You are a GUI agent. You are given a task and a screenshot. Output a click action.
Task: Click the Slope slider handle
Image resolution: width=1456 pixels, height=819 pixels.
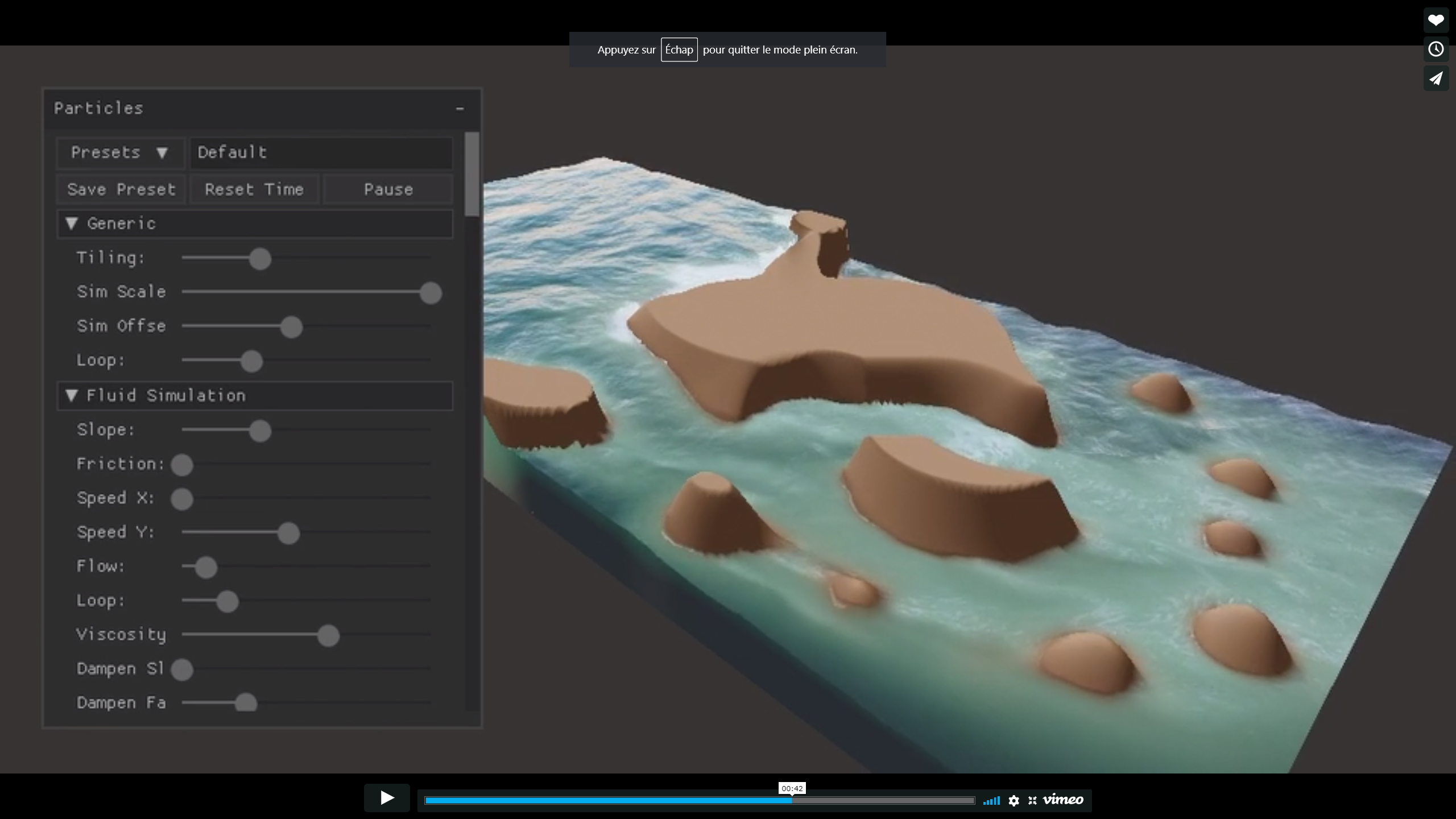point(260,431)
